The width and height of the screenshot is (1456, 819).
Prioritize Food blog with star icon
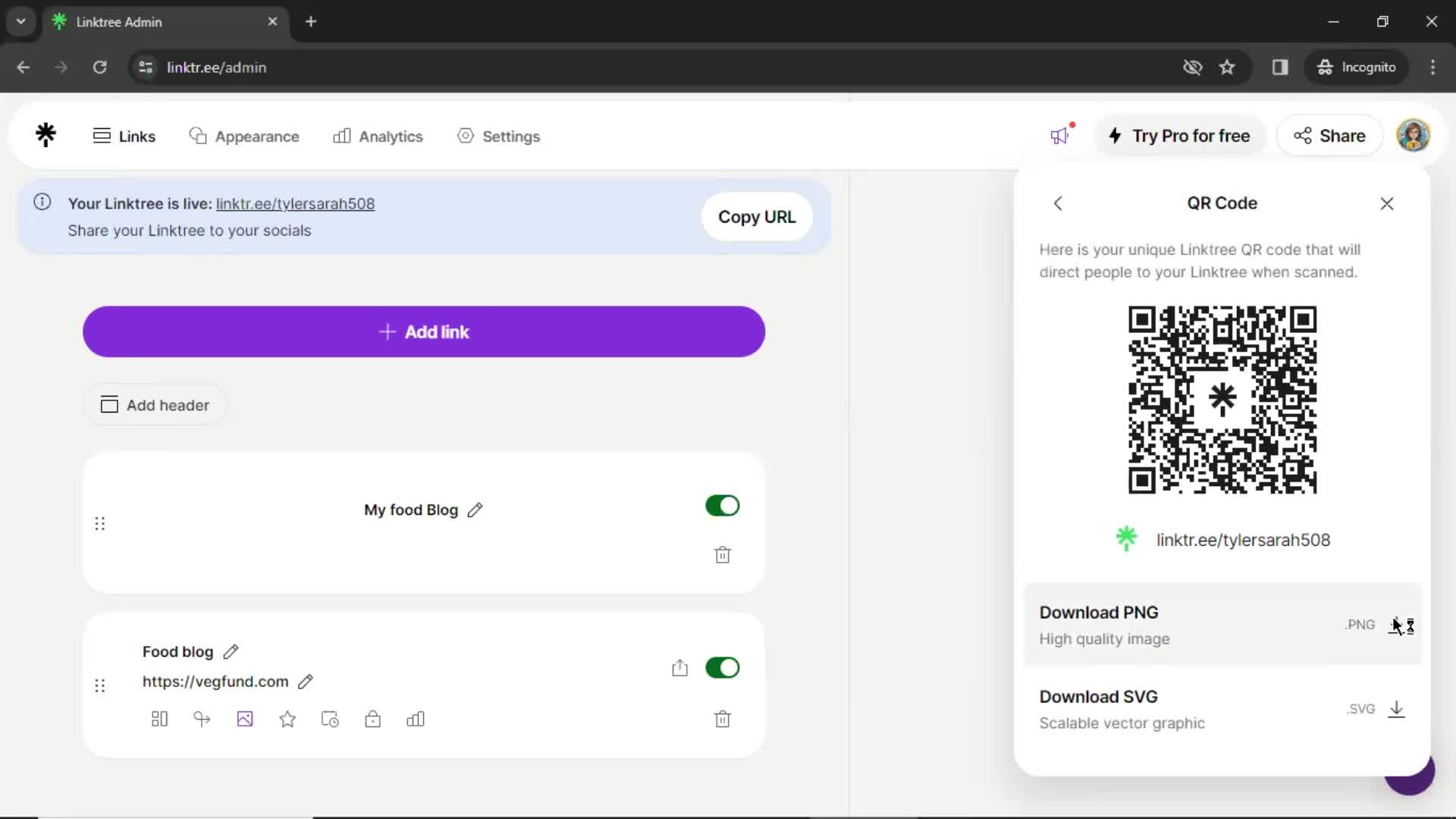287,719
